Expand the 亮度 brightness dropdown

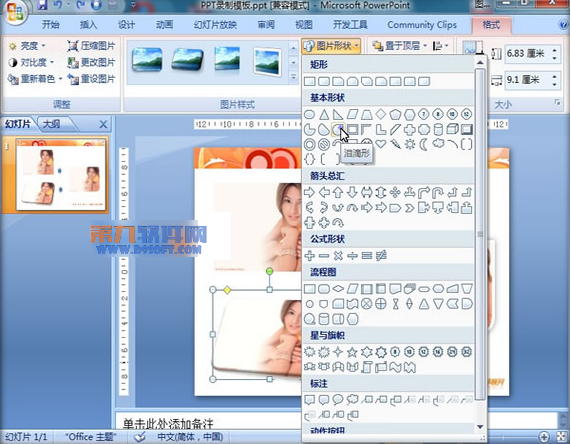click(26, 46)
